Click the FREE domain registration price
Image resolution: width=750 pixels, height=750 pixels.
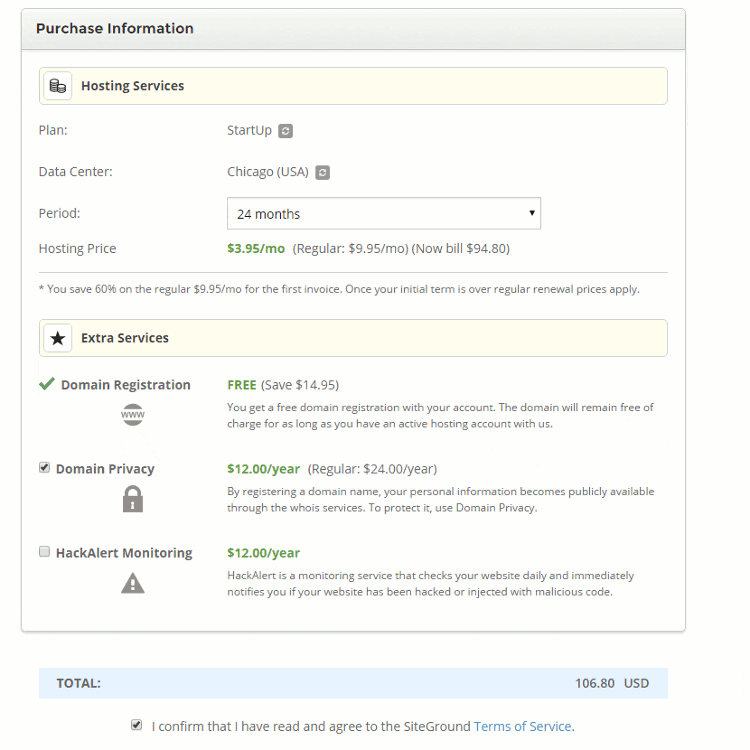coord(242,385)
